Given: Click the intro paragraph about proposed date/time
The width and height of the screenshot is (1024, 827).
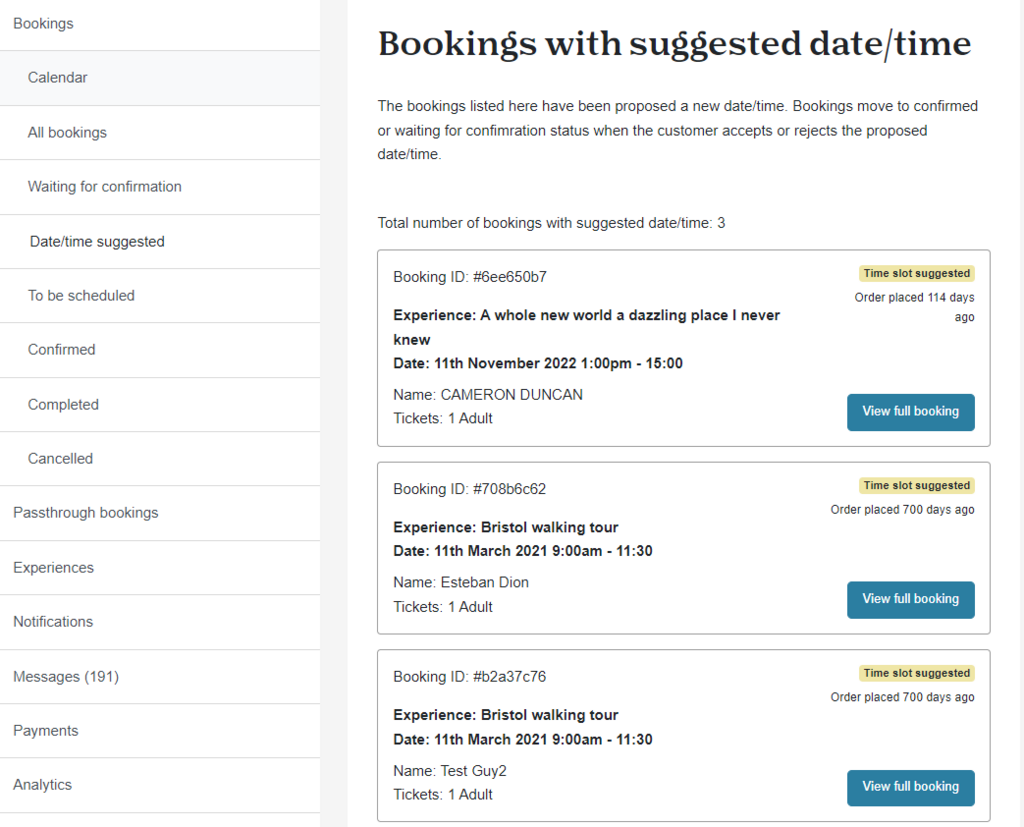Looking at the screenshot, I should click(678, 131).
